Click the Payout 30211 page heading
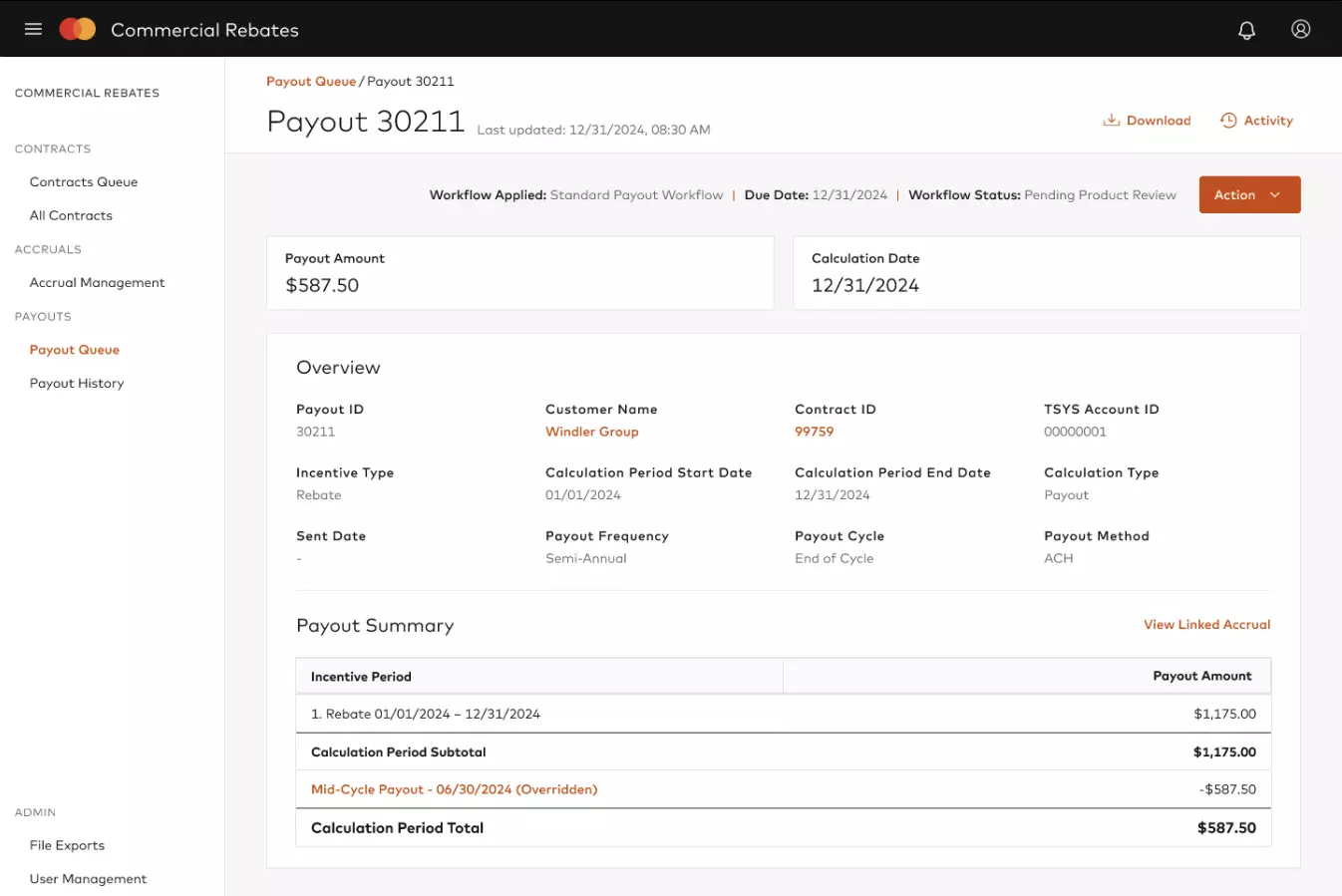 click(x=366, y=122)
